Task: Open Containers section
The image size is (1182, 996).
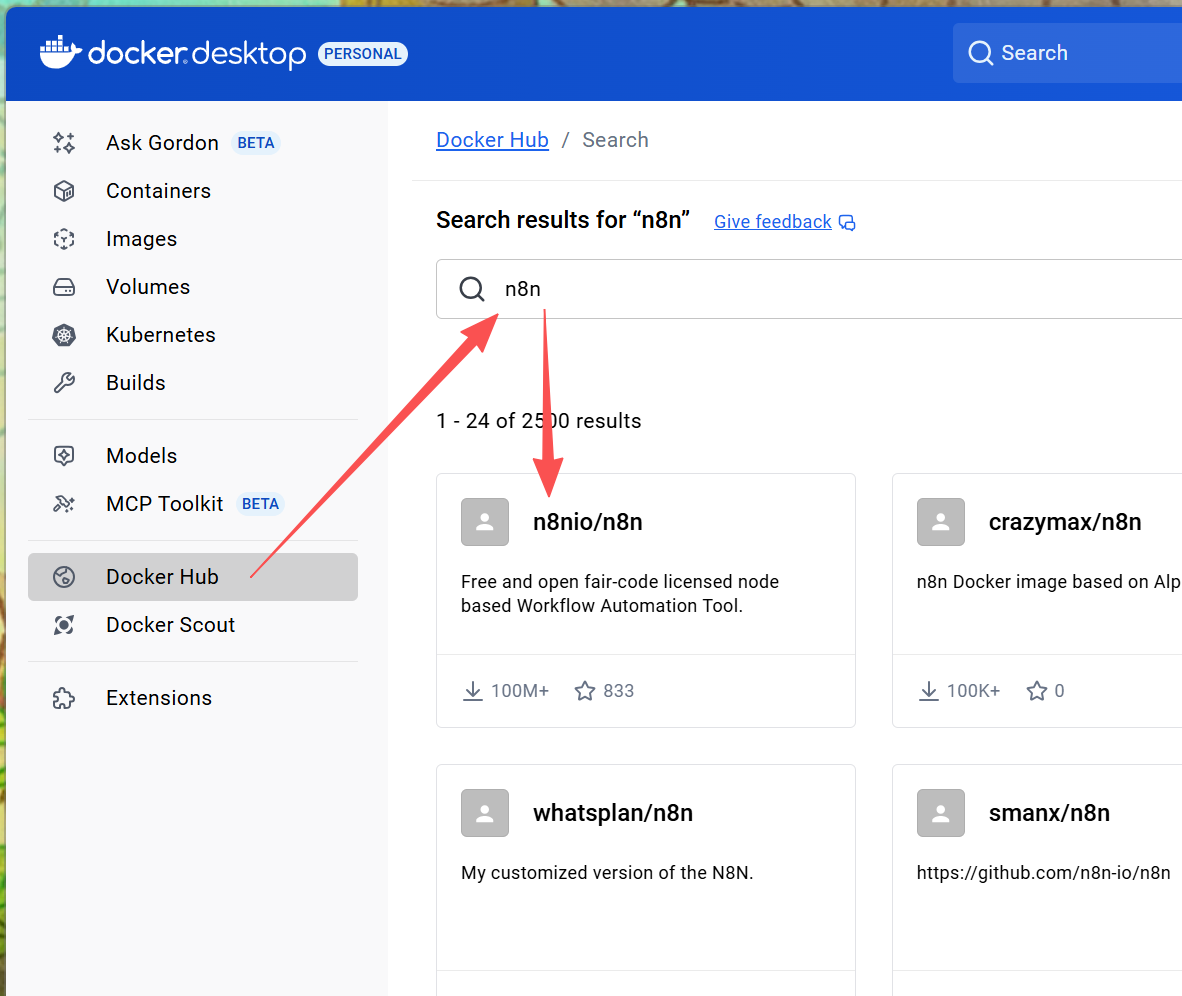Action: [x=193, y=191]
